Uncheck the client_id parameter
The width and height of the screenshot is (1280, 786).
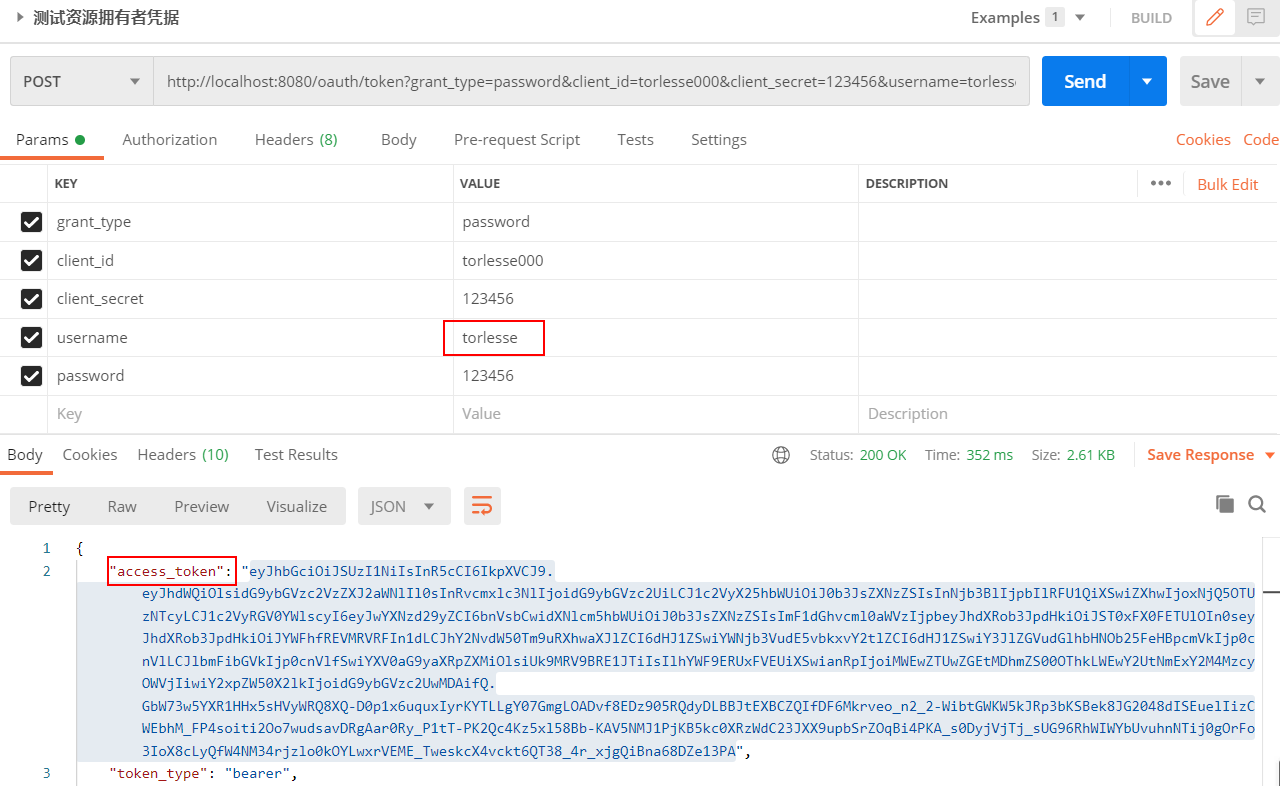click(31, 261)
